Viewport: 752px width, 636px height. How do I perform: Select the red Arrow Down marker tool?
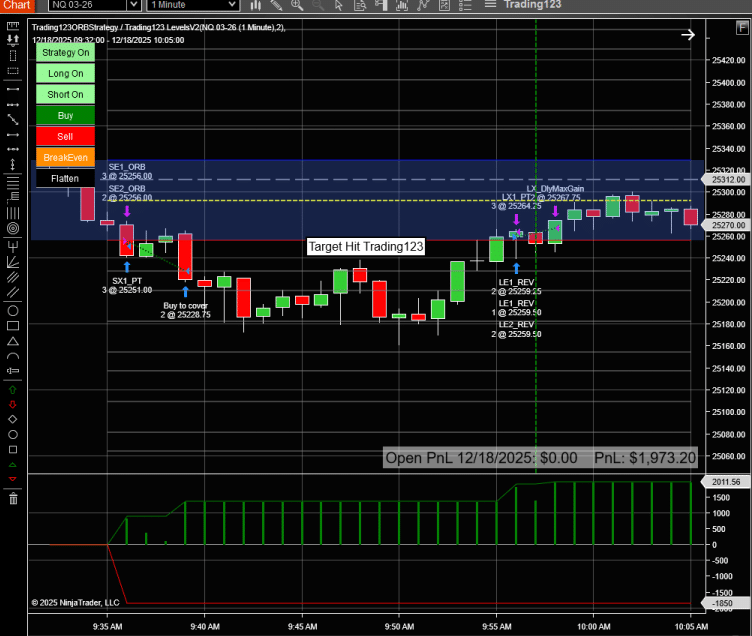(x=13, y=404)
